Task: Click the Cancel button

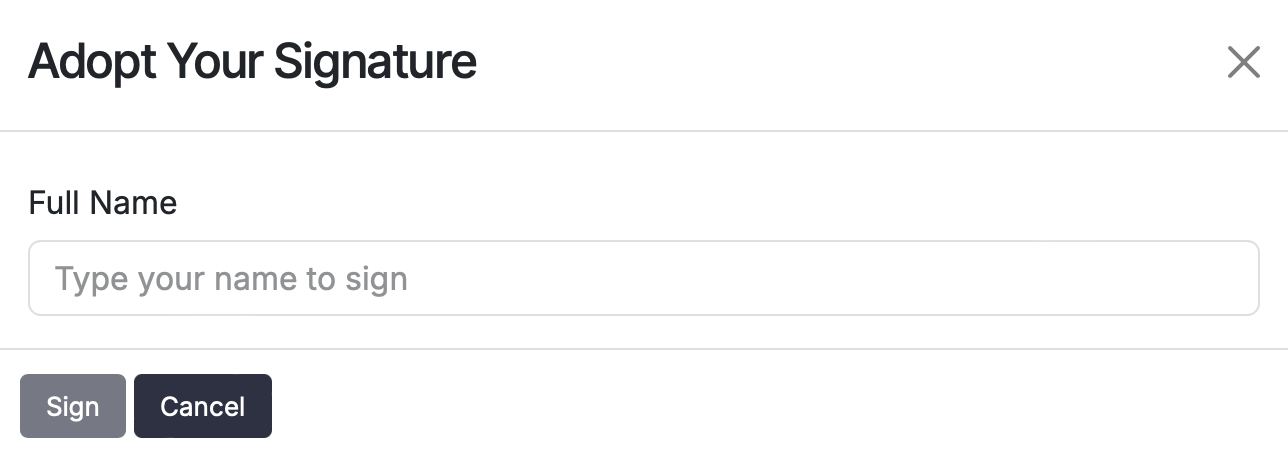Action: click(202, 406)
